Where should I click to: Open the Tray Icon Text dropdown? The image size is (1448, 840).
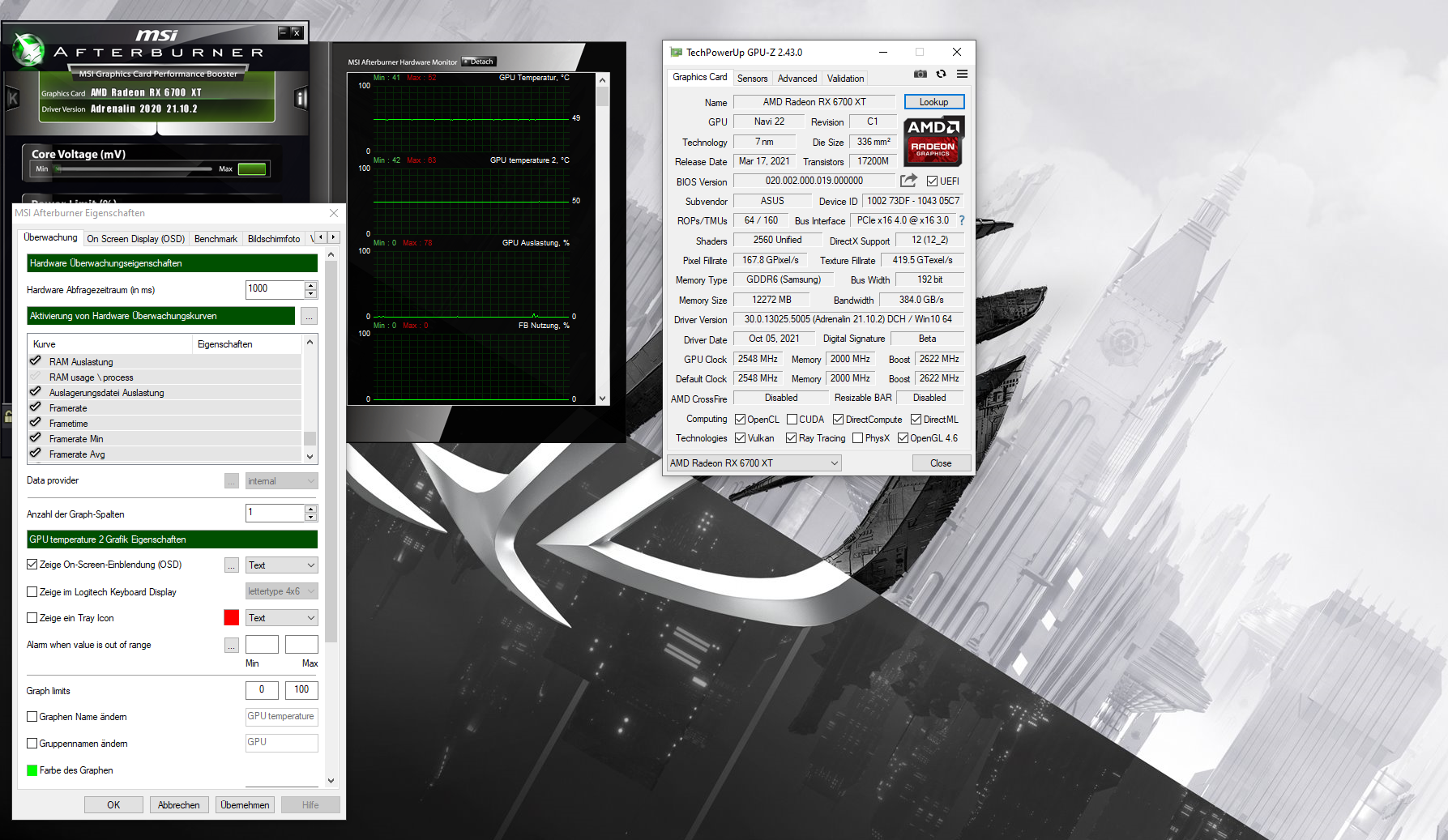[x=281, y=618]
